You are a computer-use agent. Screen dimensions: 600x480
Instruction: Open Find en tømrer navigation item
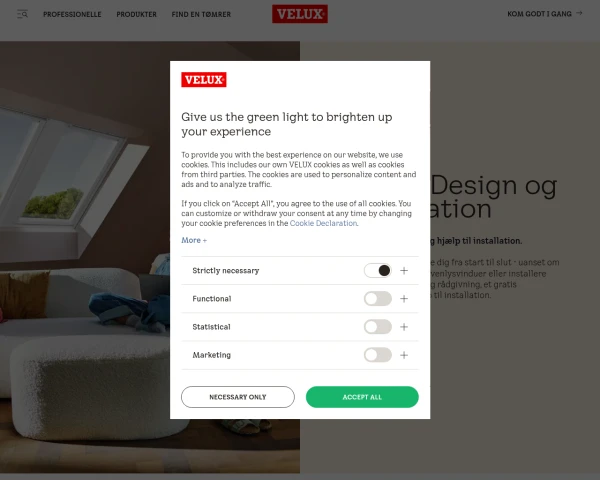[201, 14]
